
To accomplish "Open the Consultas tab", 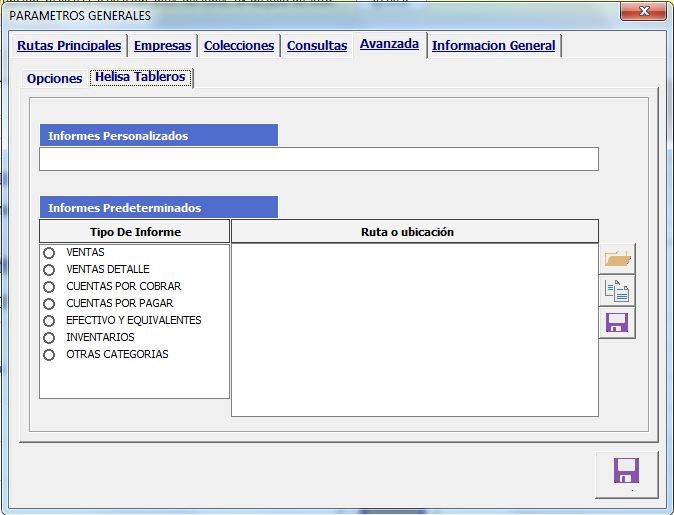I will [x=317, y=46].
